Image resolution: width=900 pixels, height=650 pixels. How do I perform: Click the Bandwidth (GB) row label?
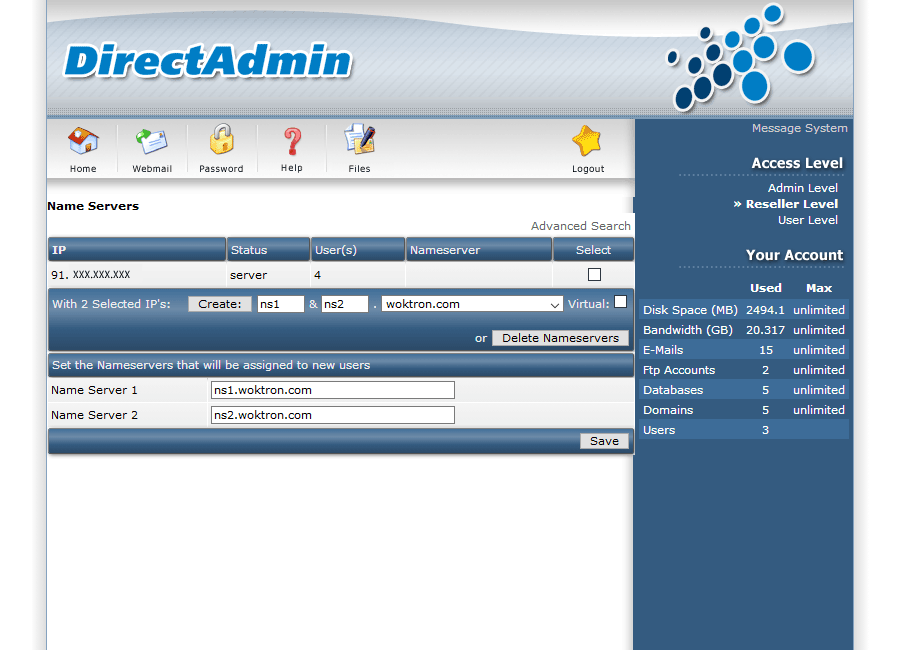(688, 330)
